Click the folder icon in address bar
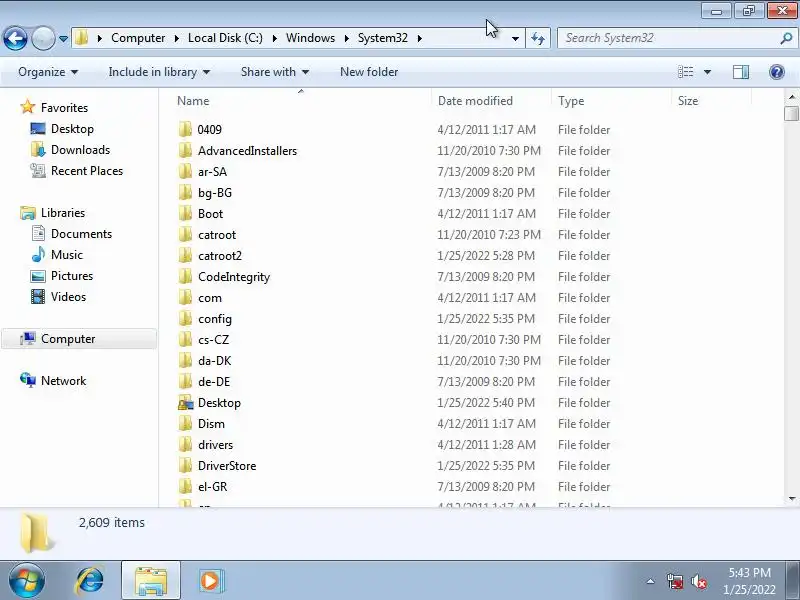This screenshot has height=600, width=800. 81,38
